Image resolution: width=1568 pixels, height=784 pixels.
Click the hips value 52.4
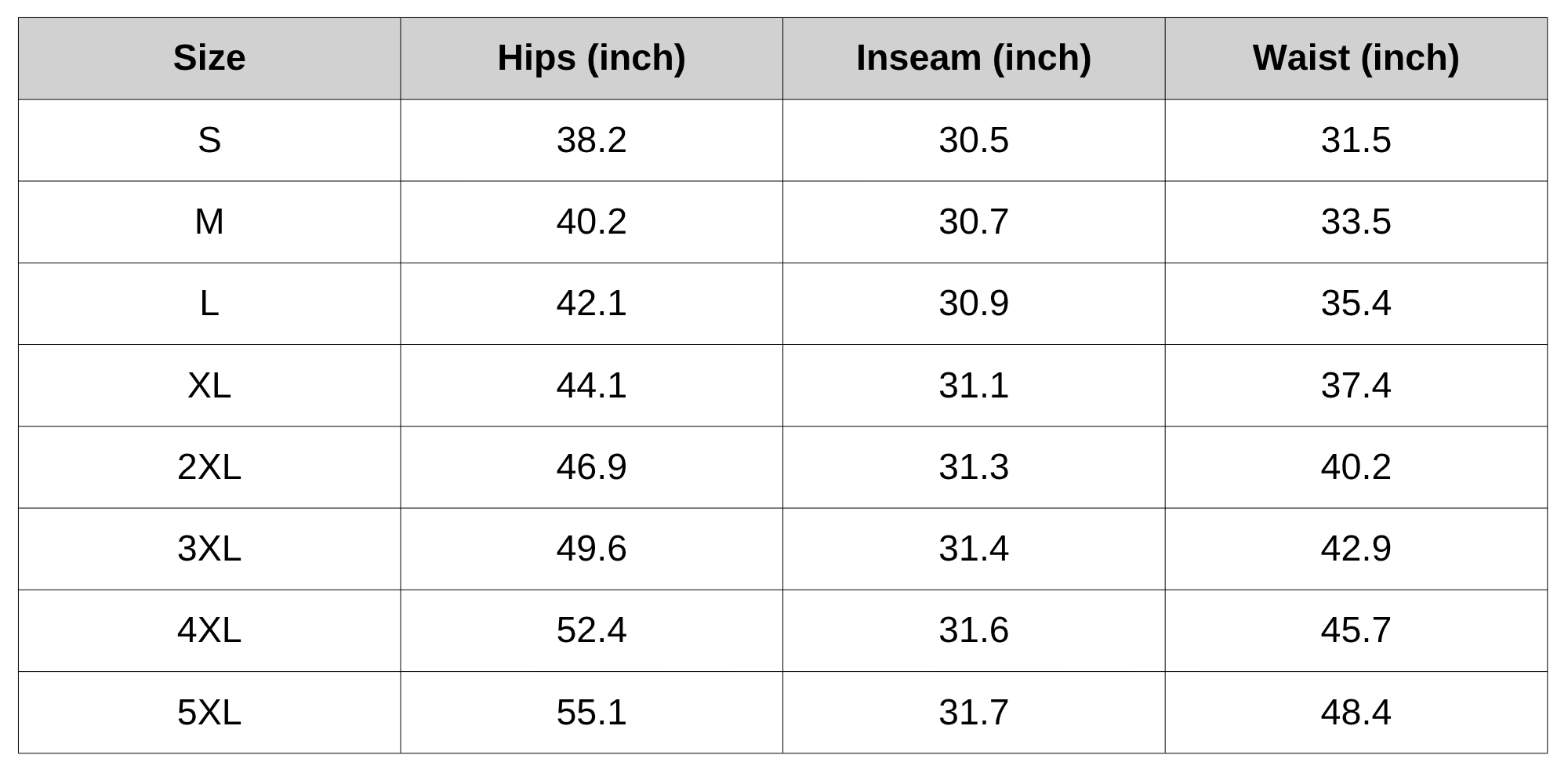click(x=591, y=630)
